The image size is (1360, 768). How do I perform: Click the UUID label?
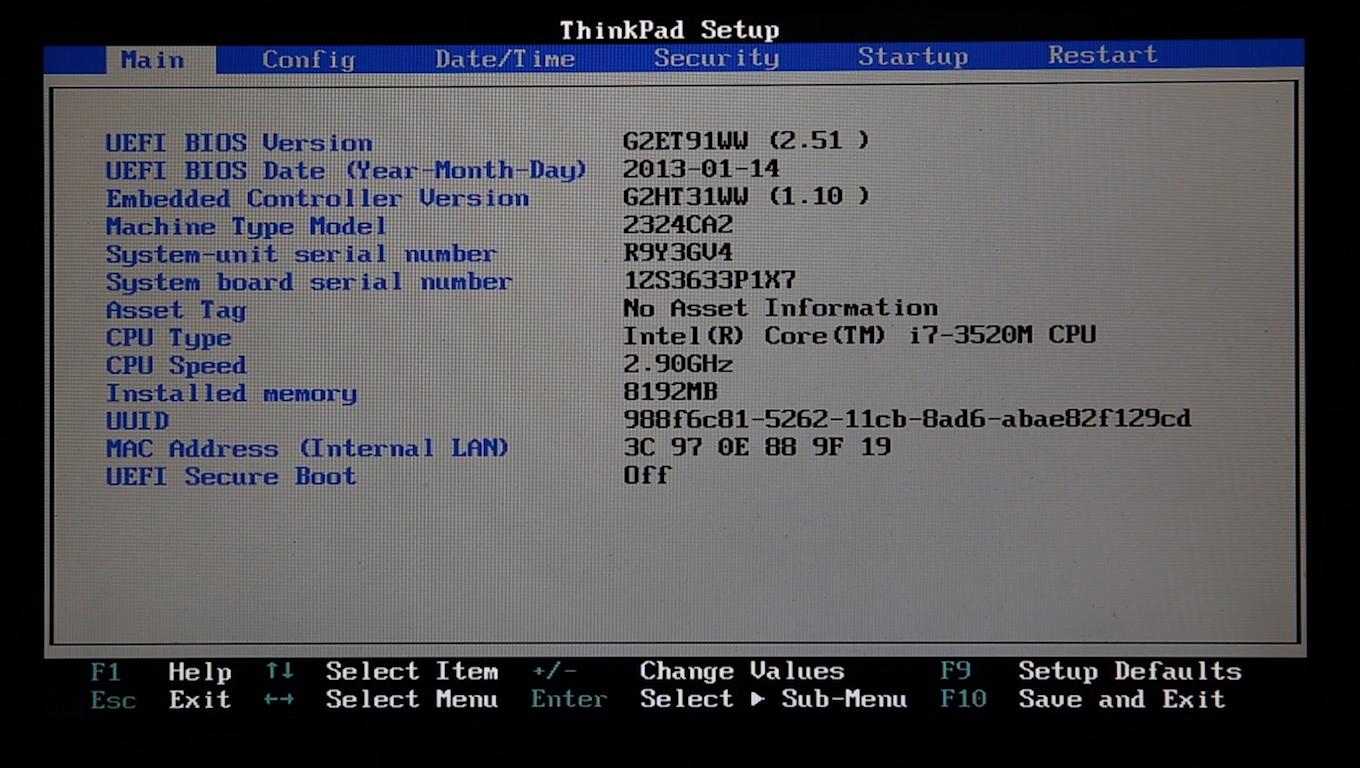137,421
